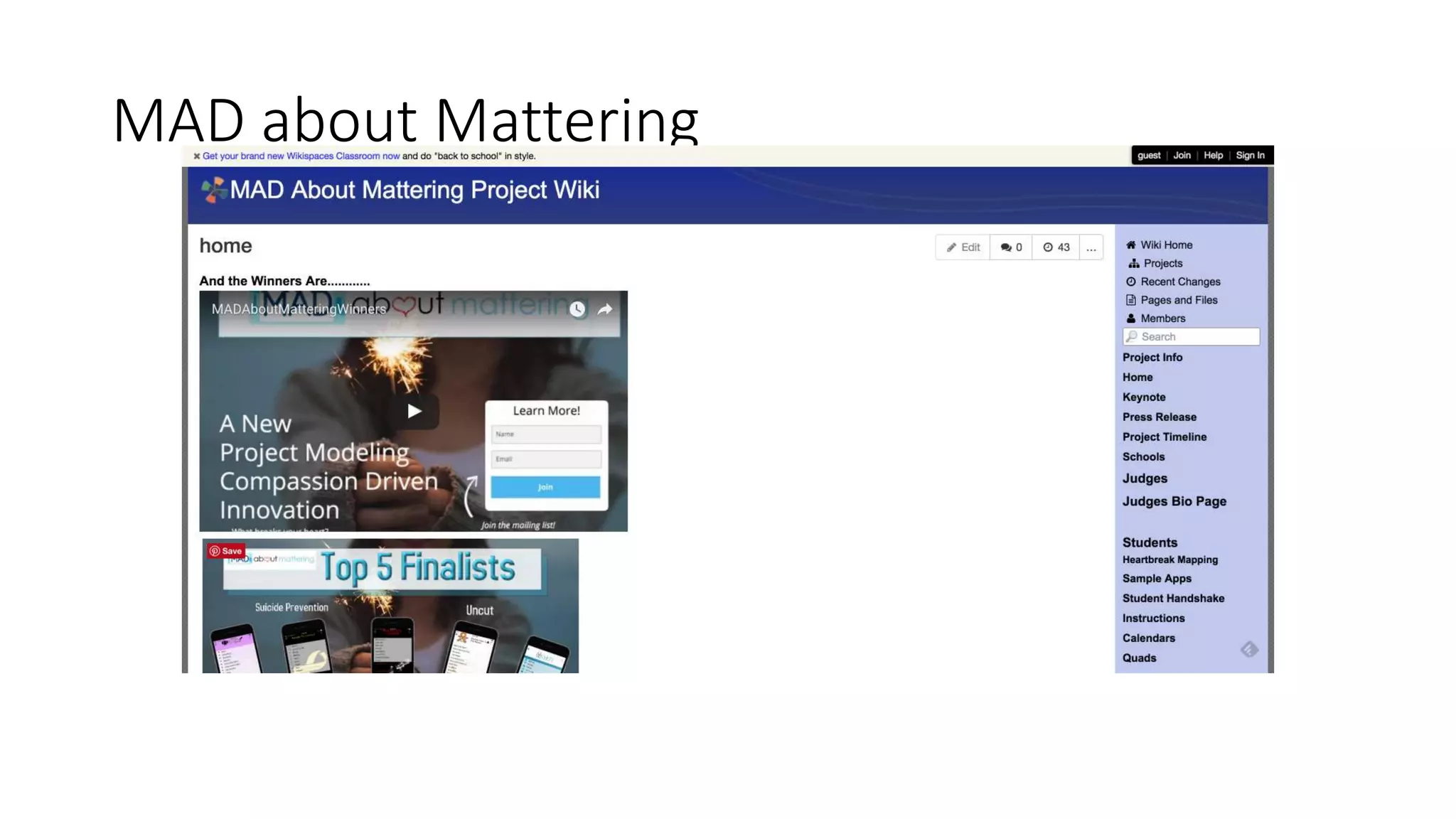Click the Share arrow icon on video

[x=605, y=309]
